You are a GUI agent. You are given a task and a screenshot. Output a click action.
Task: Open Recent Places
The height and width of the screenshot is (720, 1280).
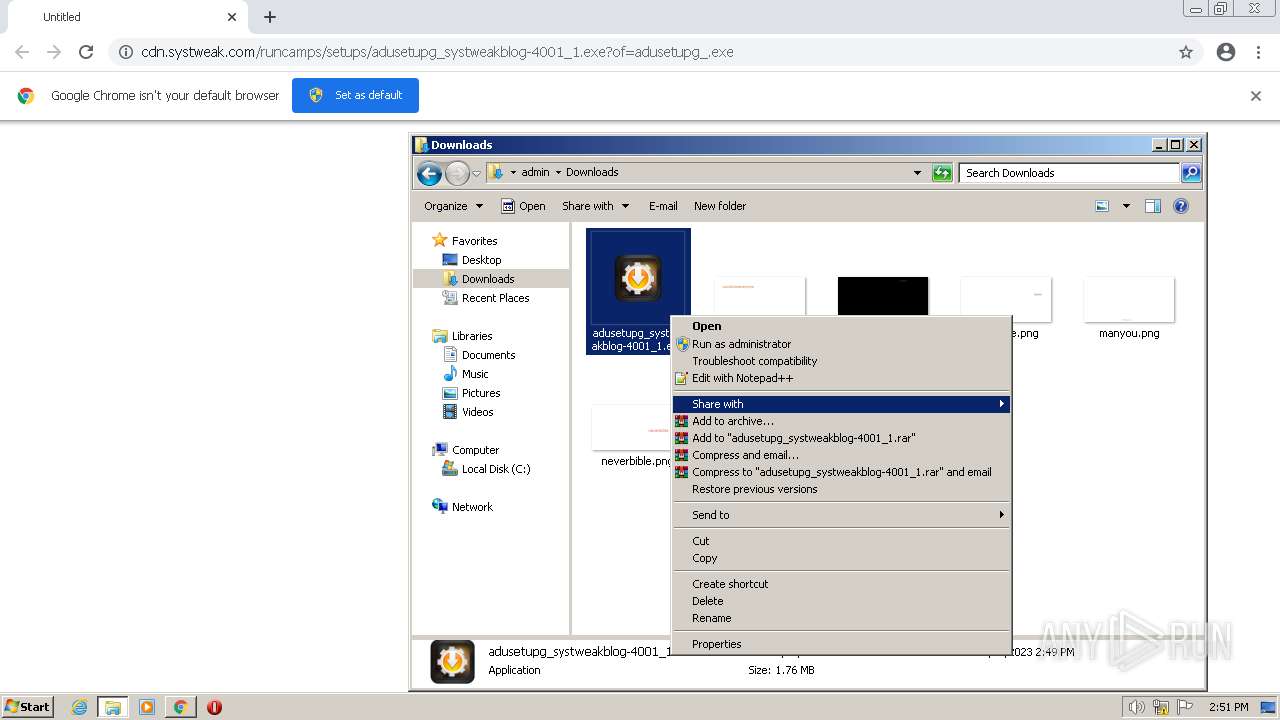click(x=495, y=298)
